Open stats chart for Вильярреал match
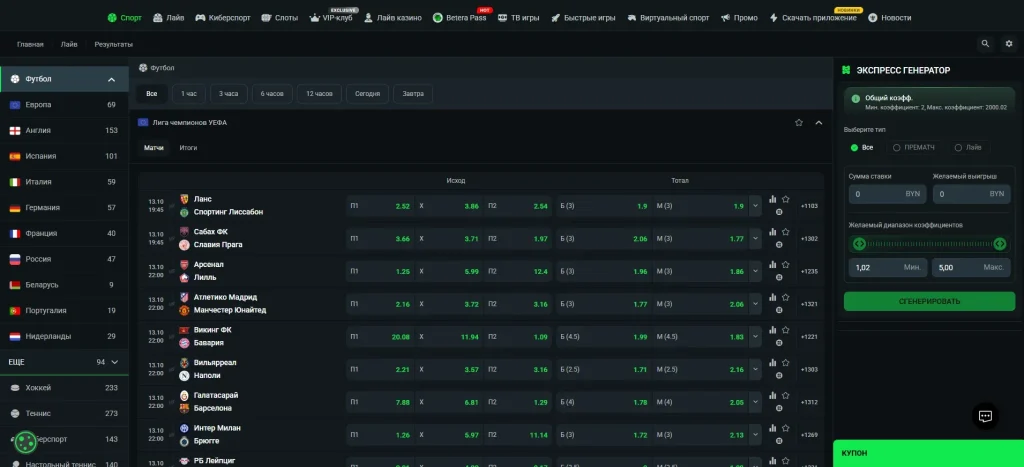The height and width of the screenshot is (467, 1024). tap(773, 362)
